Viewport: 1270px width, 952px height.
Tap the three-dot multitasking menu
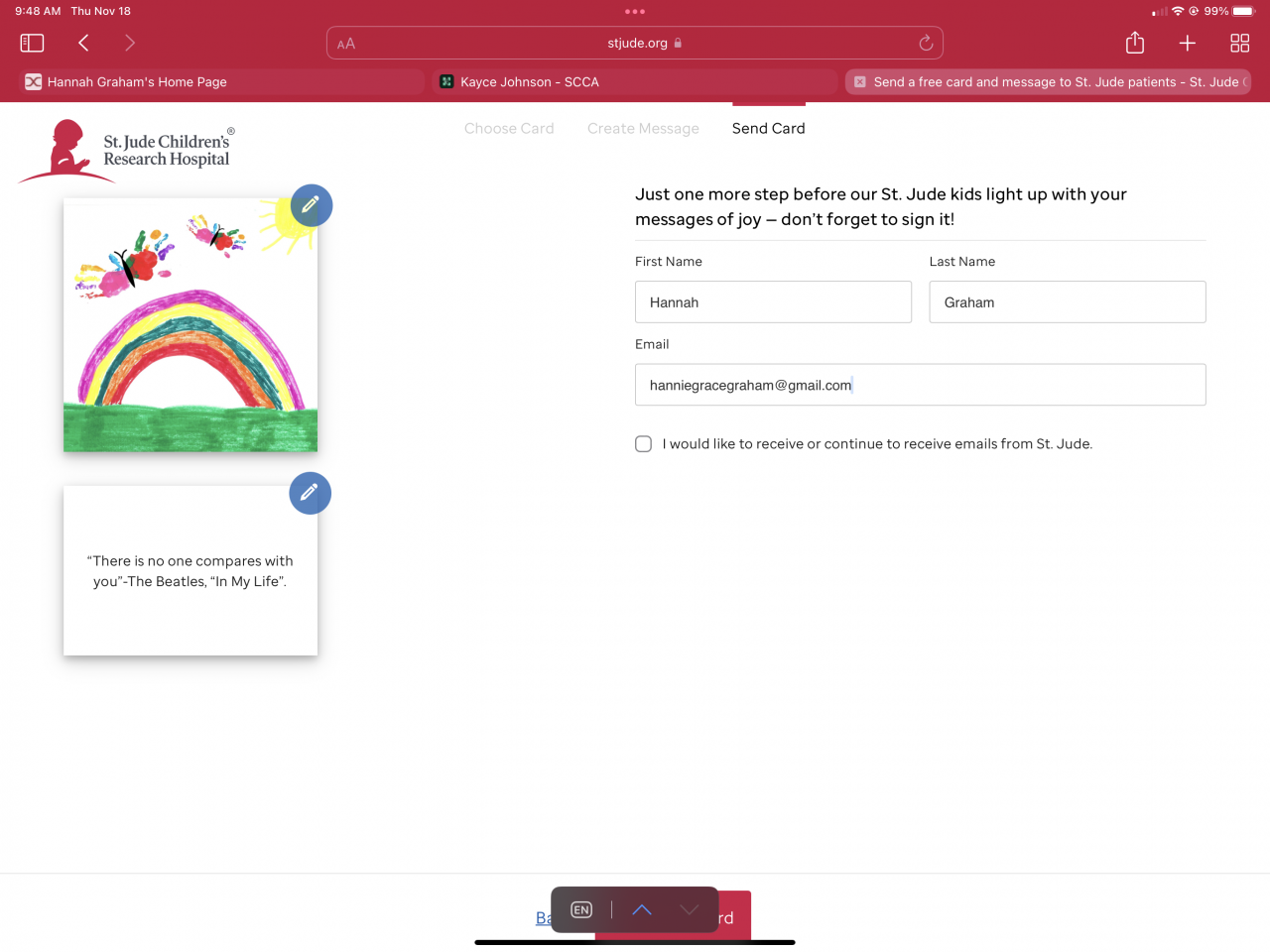click(635, 12)
